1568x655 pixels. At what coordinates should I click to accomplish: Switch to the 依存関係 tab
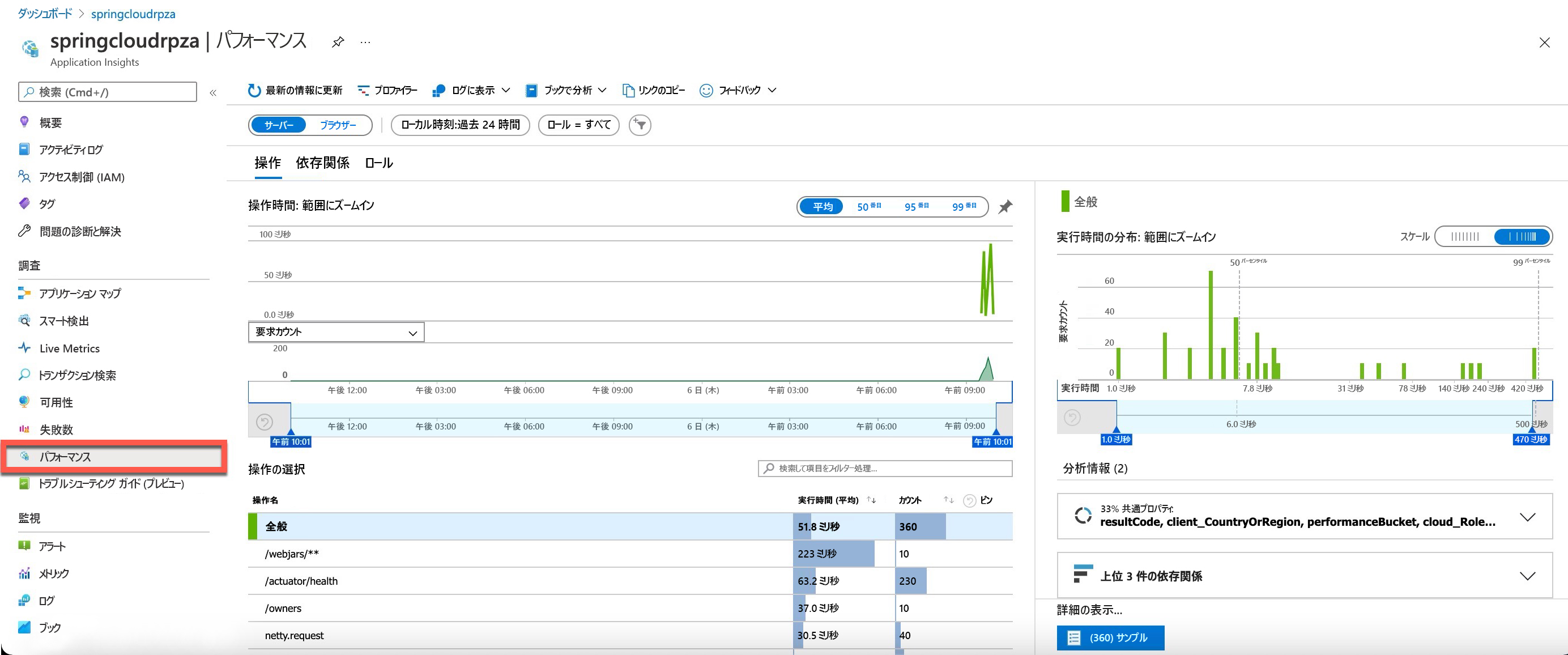323,163
